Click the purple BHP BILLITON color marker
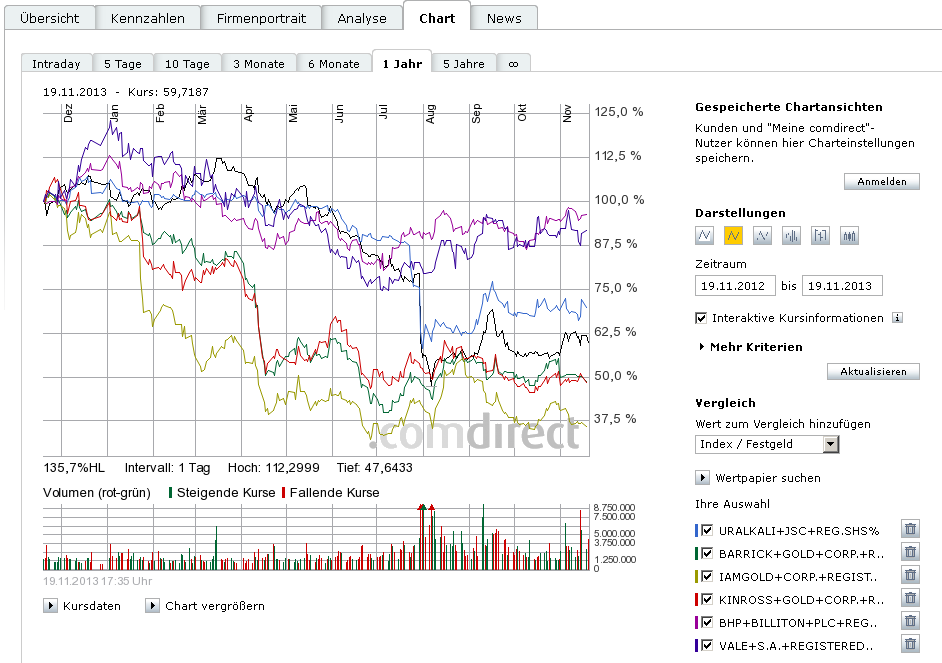Screen dimensions: 942x663 pos(697,622)
